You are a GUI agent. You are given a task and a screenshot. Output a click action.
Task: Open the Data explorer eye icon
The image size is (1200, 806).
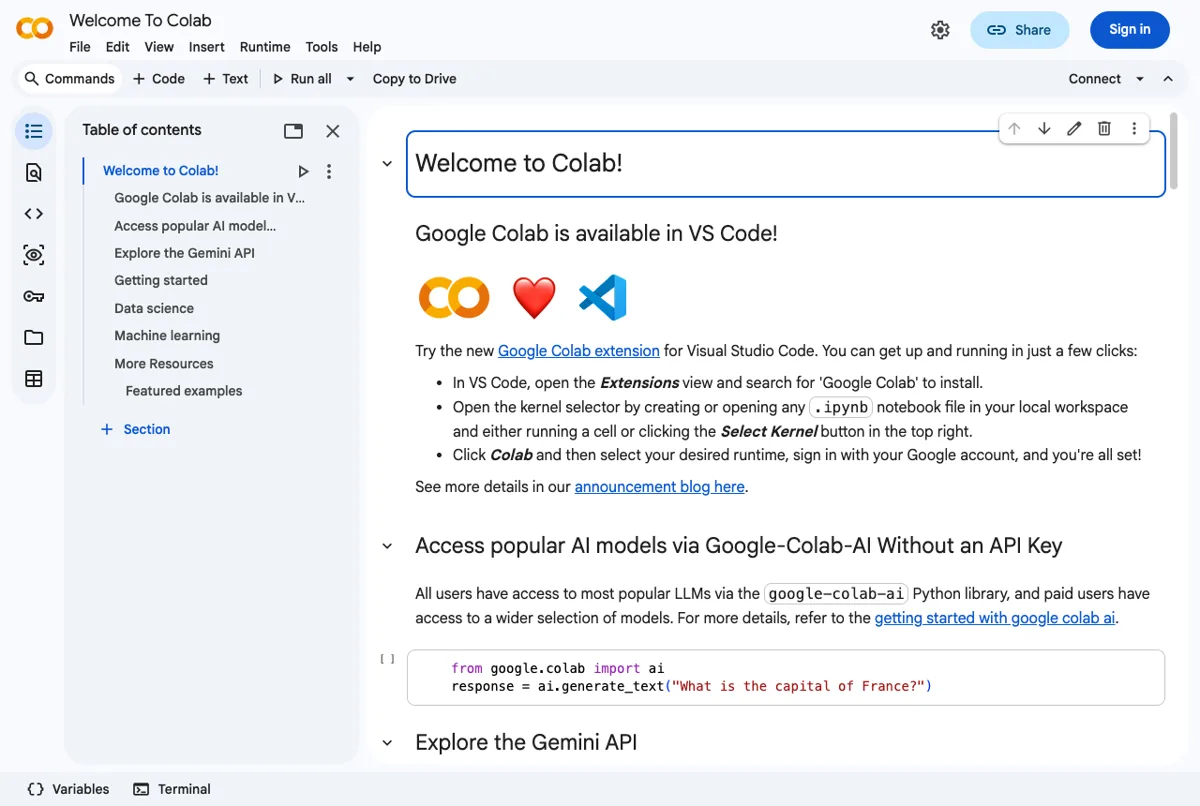click(34, 255)
